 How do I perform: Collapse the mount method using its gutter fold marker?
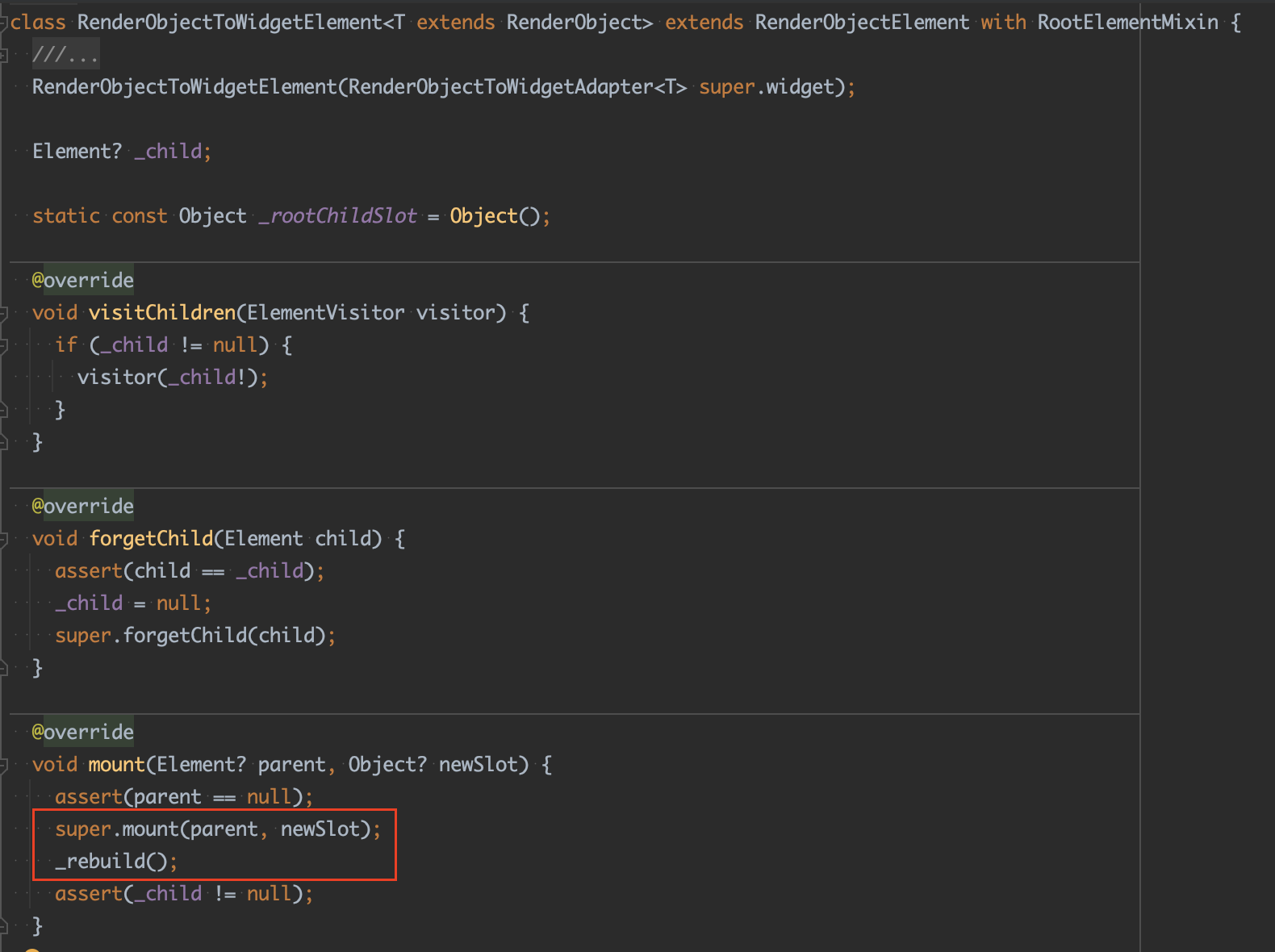(3, 765)
